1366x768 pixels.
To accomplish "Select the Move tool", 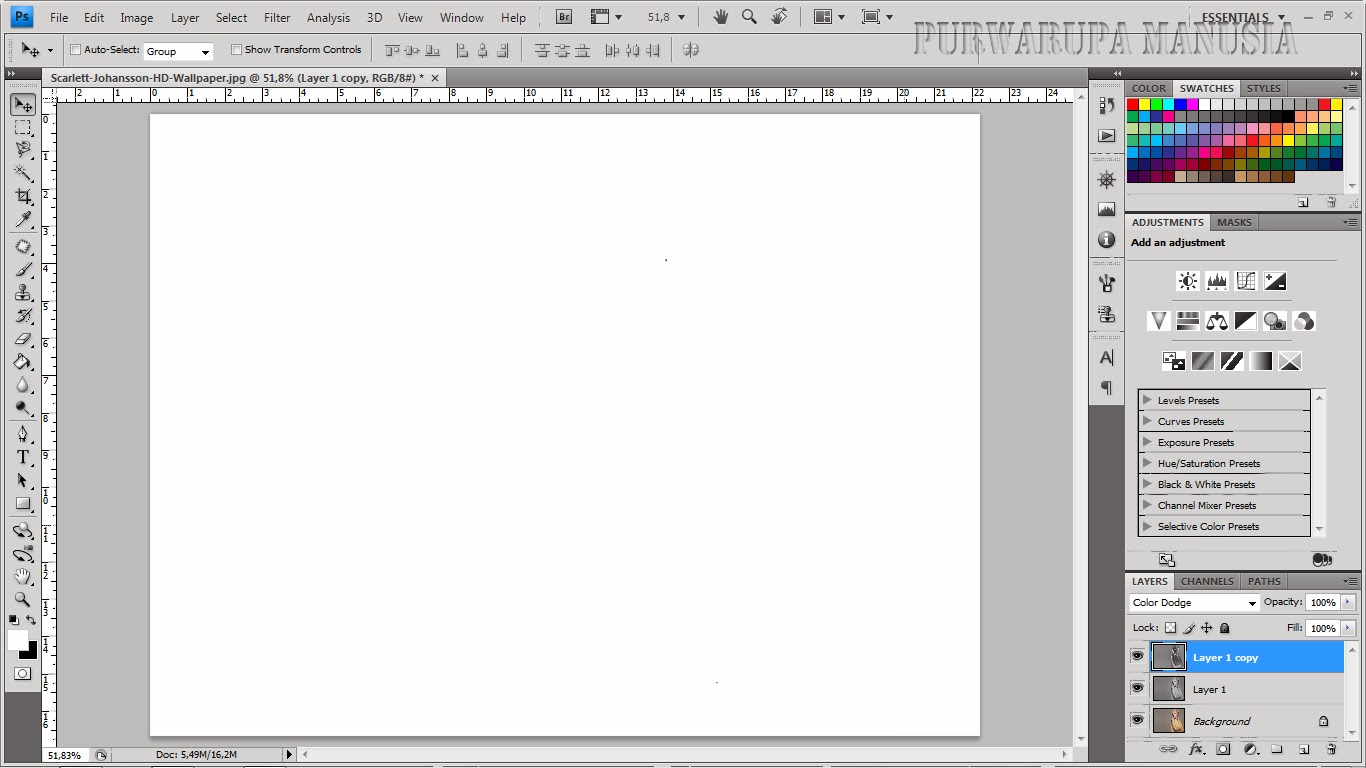I will click(22, 104).
